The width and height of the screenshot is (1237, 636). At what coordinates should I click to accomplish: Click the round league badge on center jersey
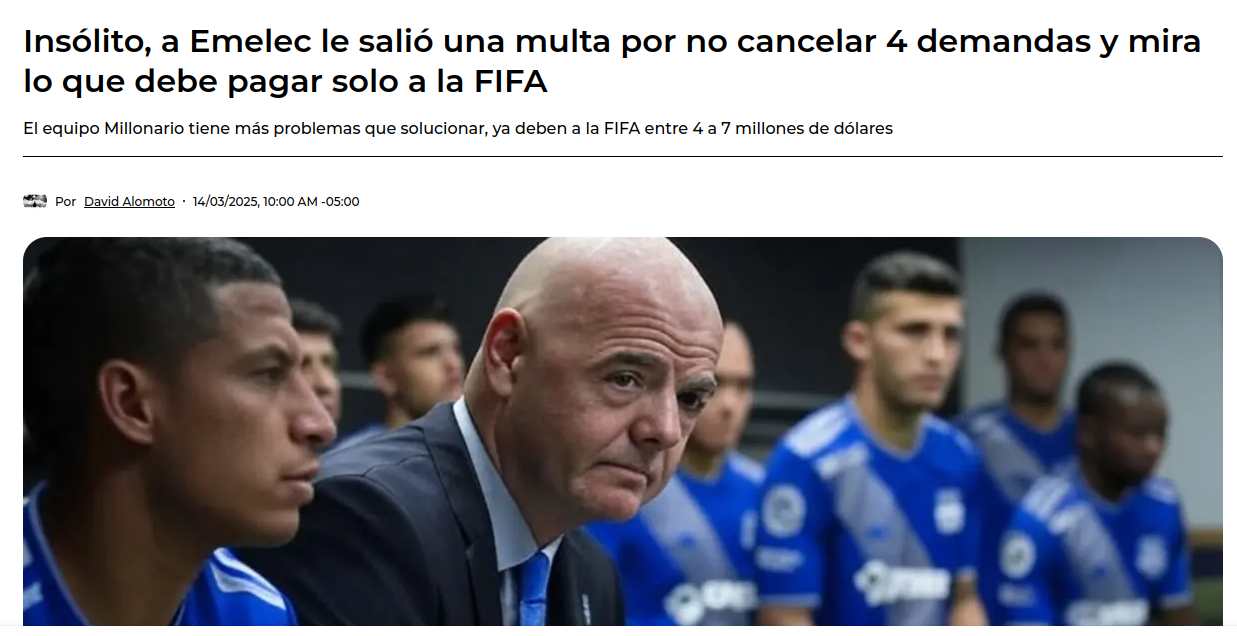(x=783, y=510)
